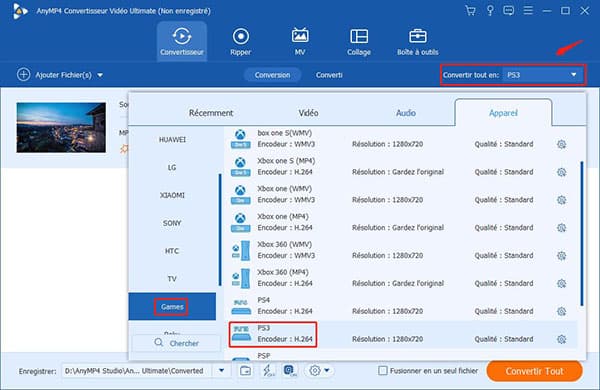The image size is (600, 390).
Task: Open settings gear for Xbox one (MP4)
Action: 561,228
